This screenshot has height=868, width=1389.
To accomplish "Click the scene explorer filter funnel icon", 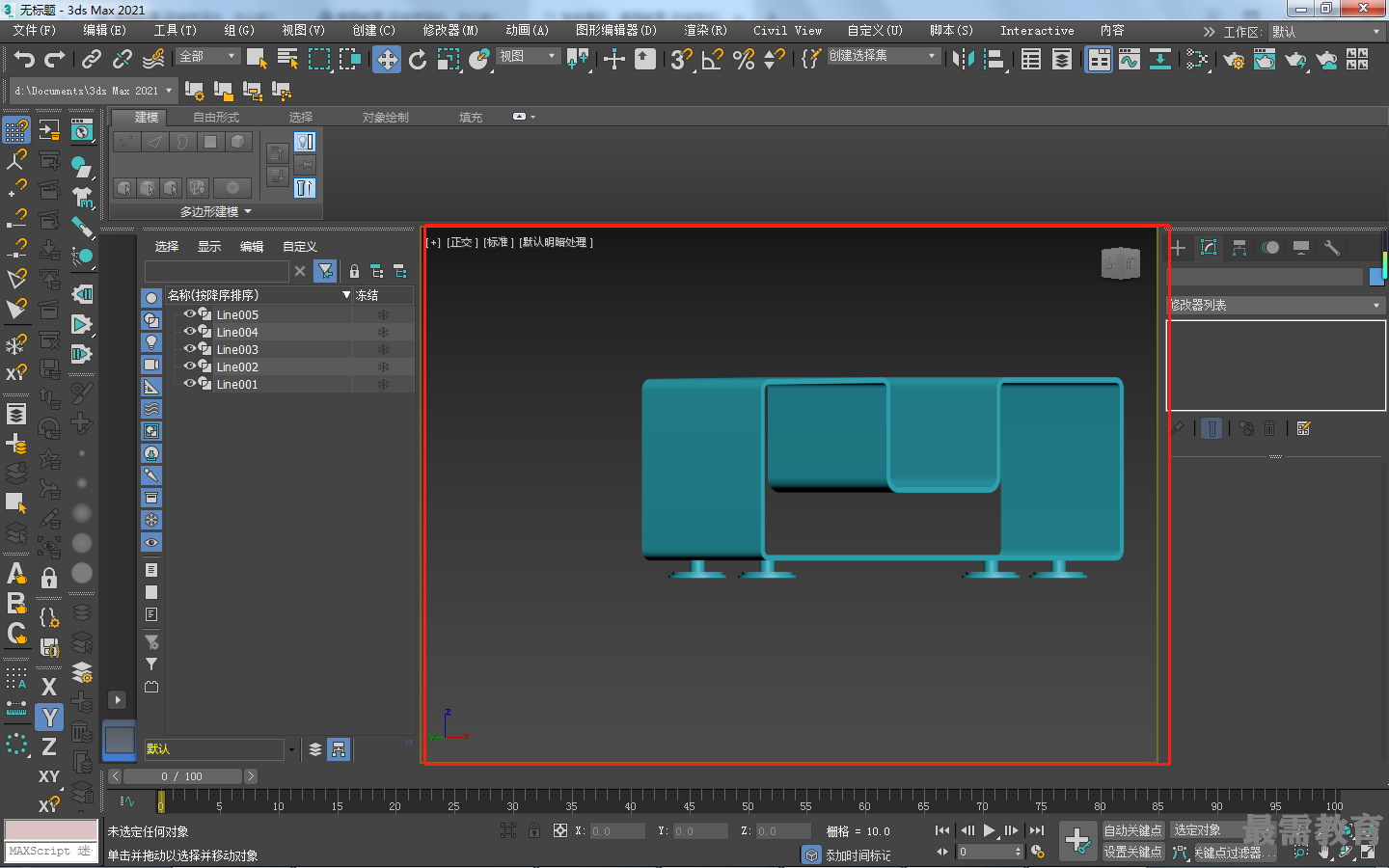I will pyautogui.click(x=326, y=271).
